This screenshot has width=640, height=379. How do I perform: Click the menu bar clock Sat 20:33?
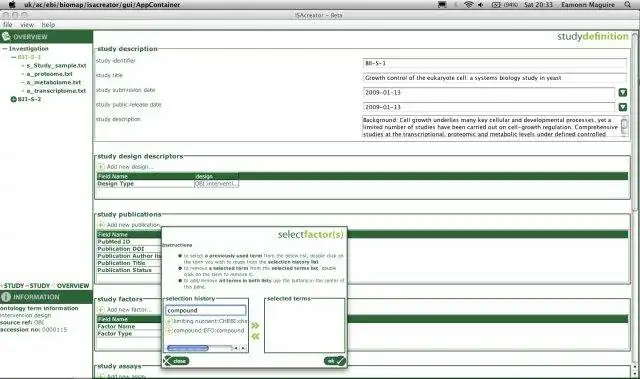pos(538,4)
